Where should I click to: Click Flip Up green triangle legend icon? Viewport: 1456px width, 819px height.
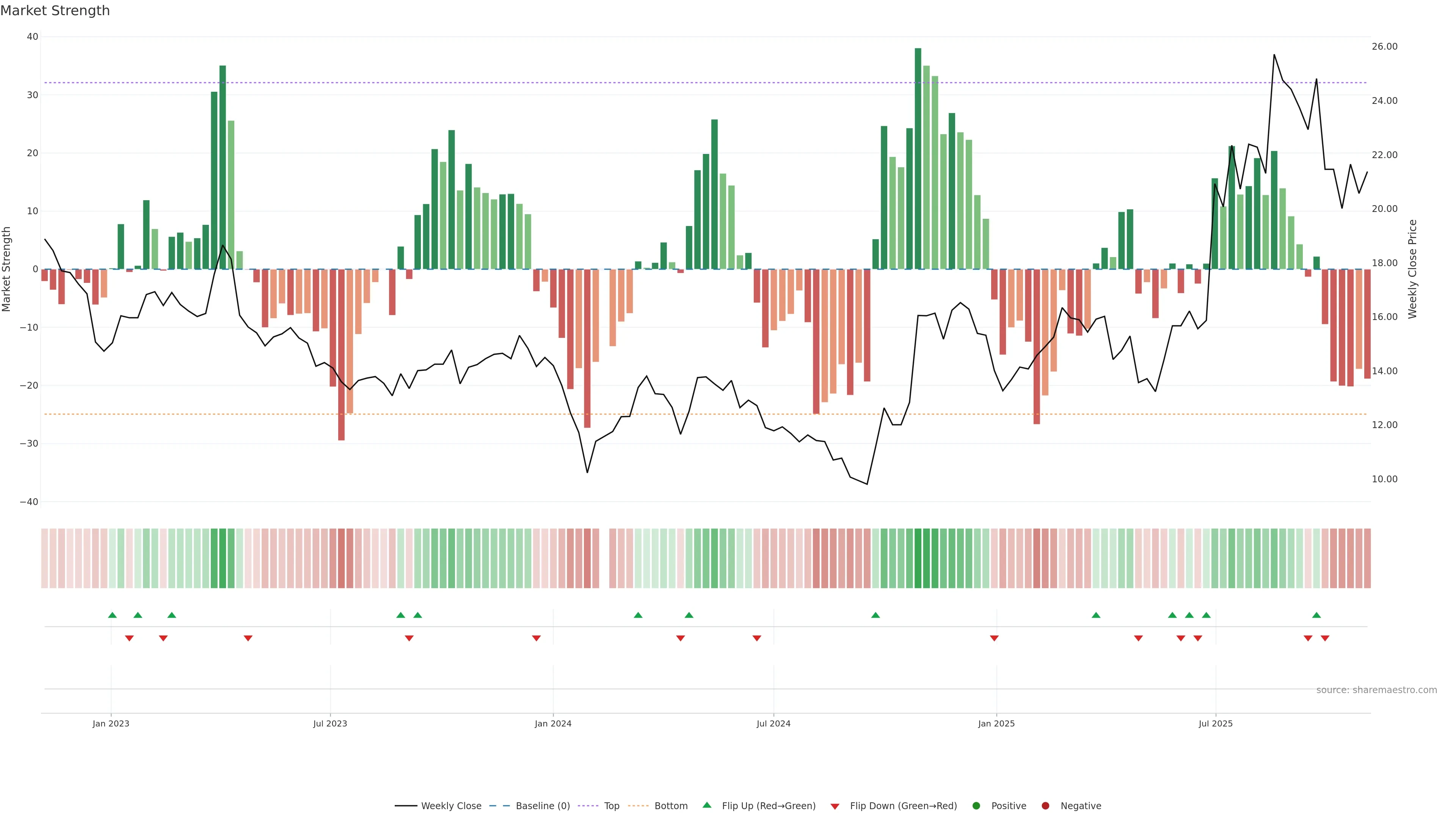[x=706, y=805]
